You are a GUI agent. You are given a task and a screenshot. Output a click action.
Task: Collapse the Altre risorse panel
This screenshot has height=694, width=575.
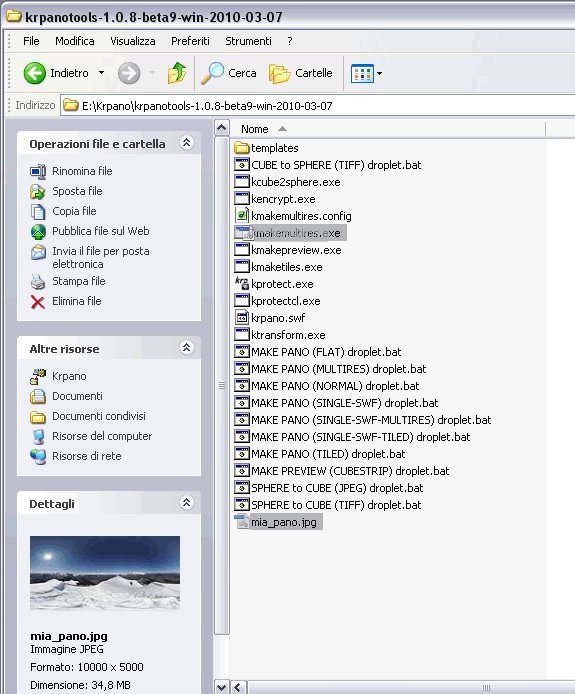186,347
